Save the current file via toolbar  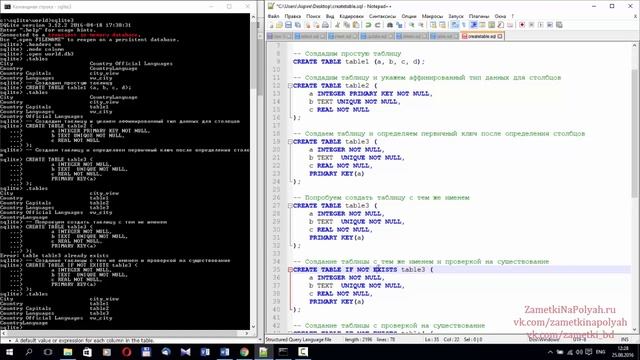[x=288, y=25]
